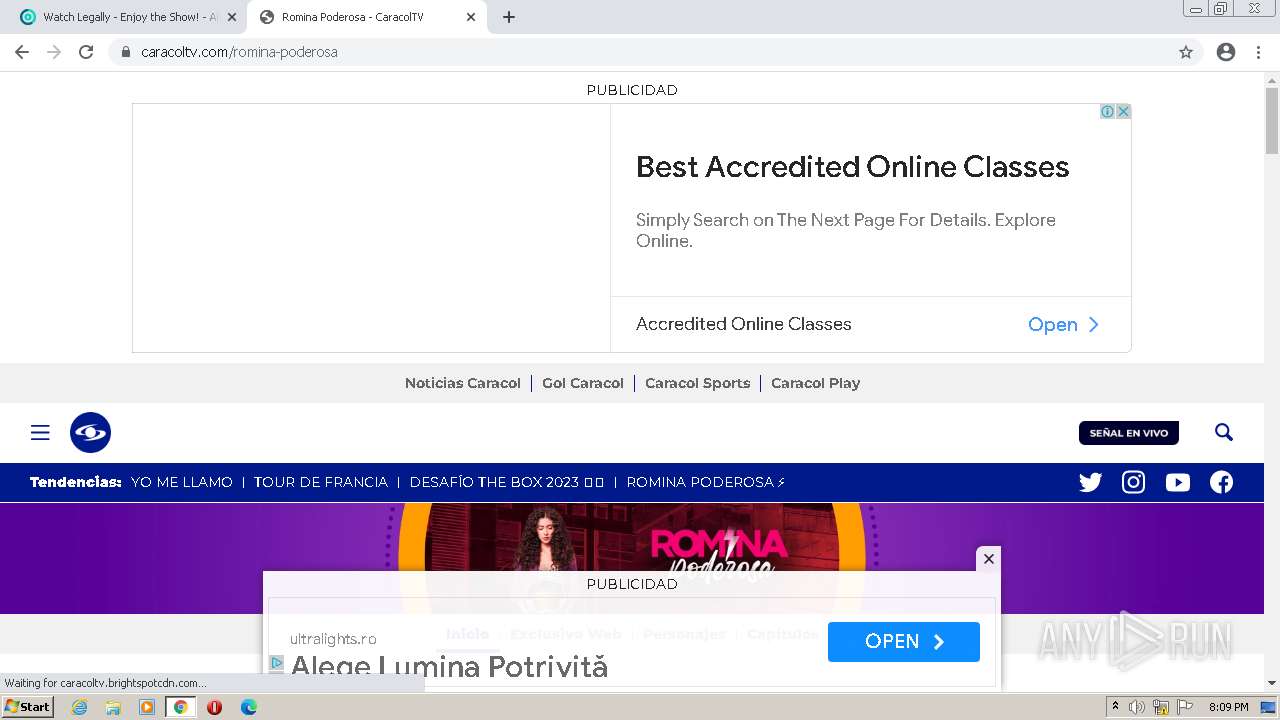Viewport: 1280px width, 720px height.
Task: Close the top ad via X icon
Action: coord(1123,111)
